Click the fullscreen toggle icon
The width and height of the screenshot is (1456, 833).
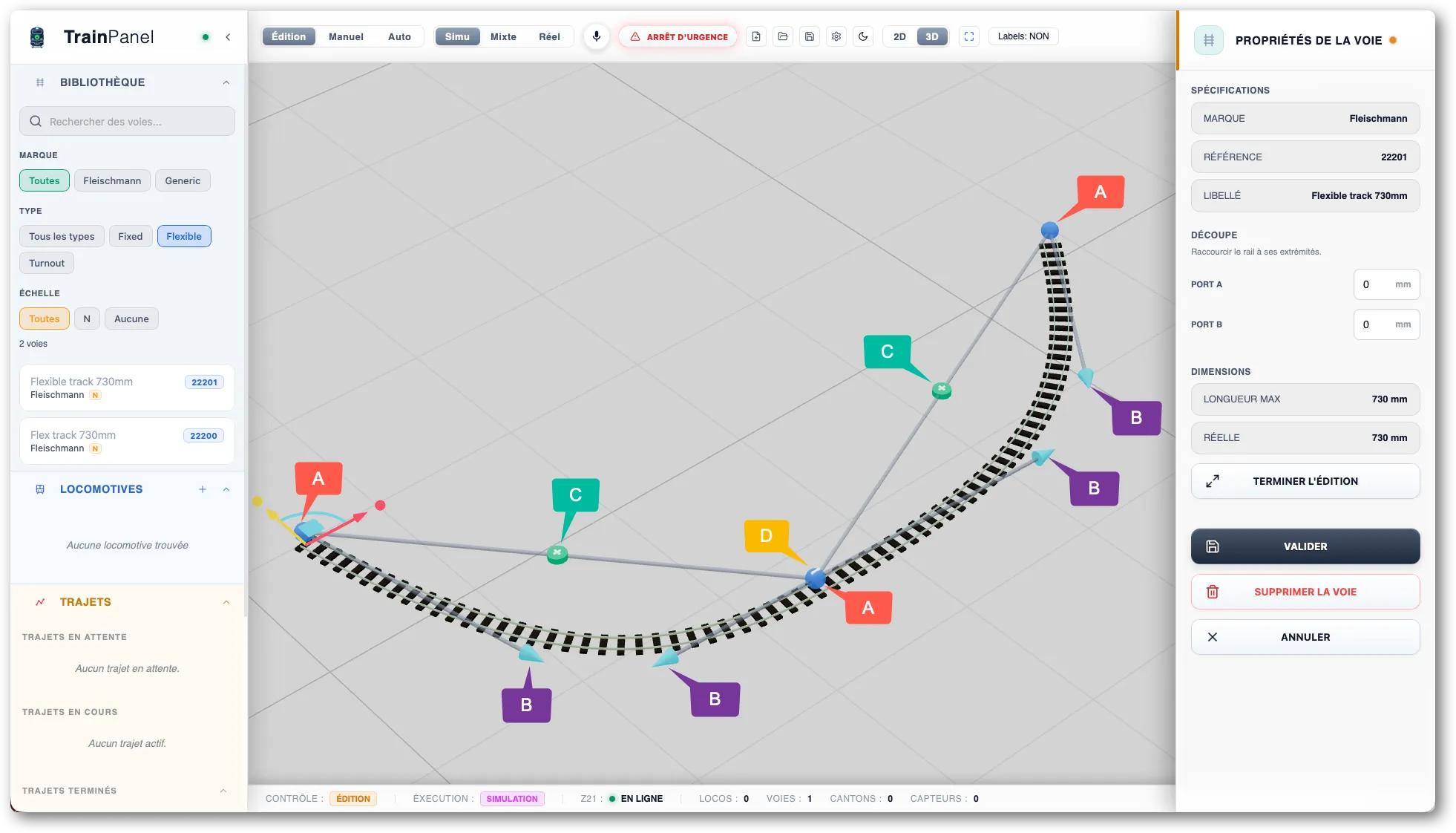968,36
